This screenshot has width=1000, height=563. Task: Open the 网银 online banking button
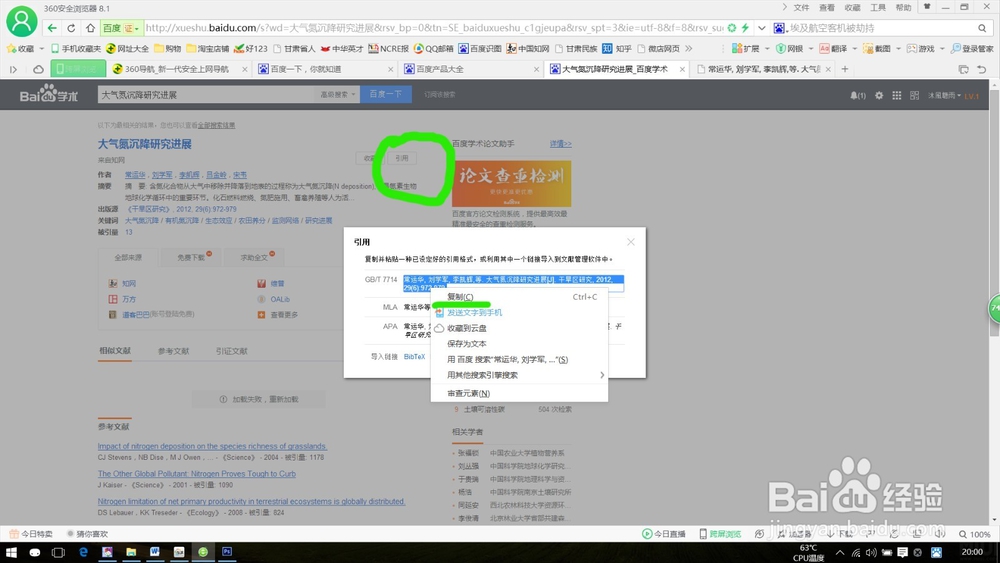[x=790, y=48]
